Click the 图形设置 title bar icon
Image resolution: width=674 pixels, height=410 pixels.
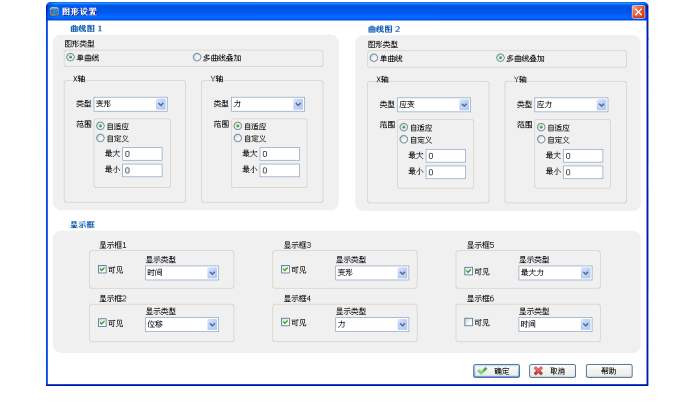(54, 11)
